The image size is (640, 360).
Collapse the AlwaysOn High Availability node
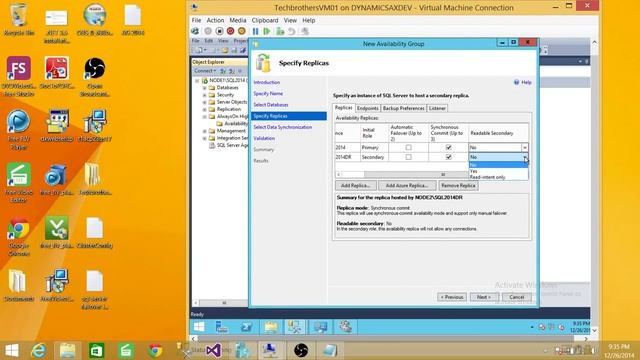[204, 117]
